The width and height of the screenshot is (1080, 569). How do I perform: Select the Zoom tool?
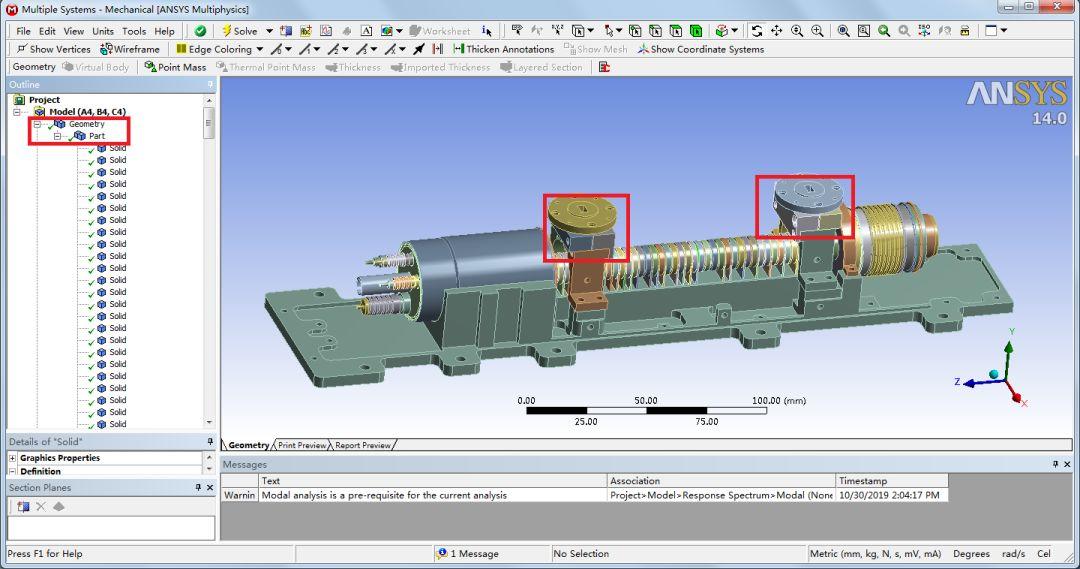[x=797, y=31]
